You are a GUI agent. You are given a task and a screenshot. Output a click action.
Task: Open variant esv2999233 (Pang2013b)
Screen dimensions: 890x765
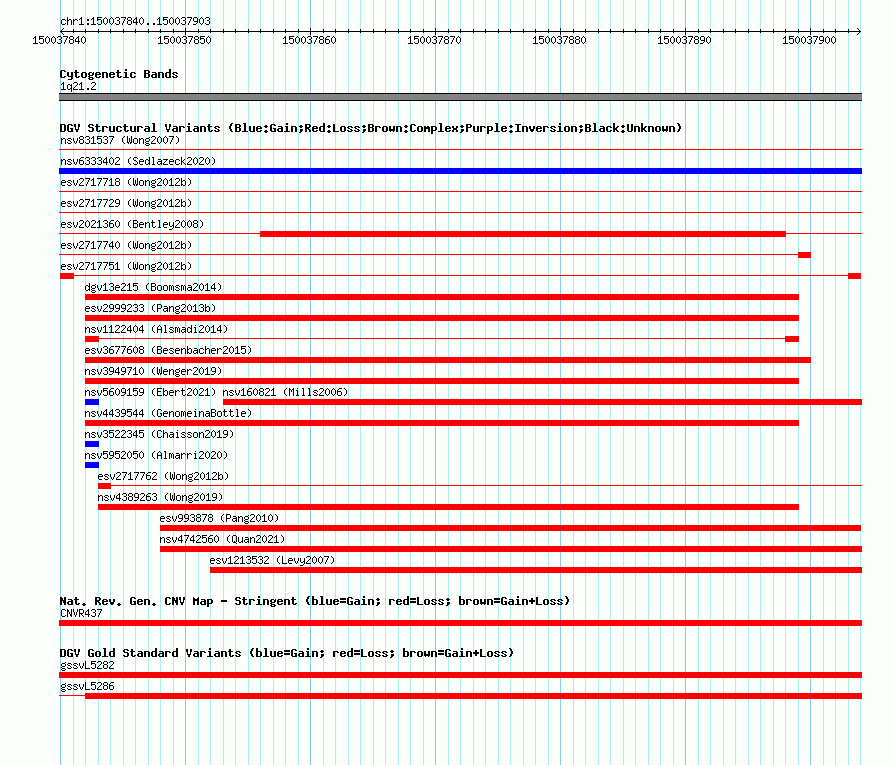(x=150, y=308)
